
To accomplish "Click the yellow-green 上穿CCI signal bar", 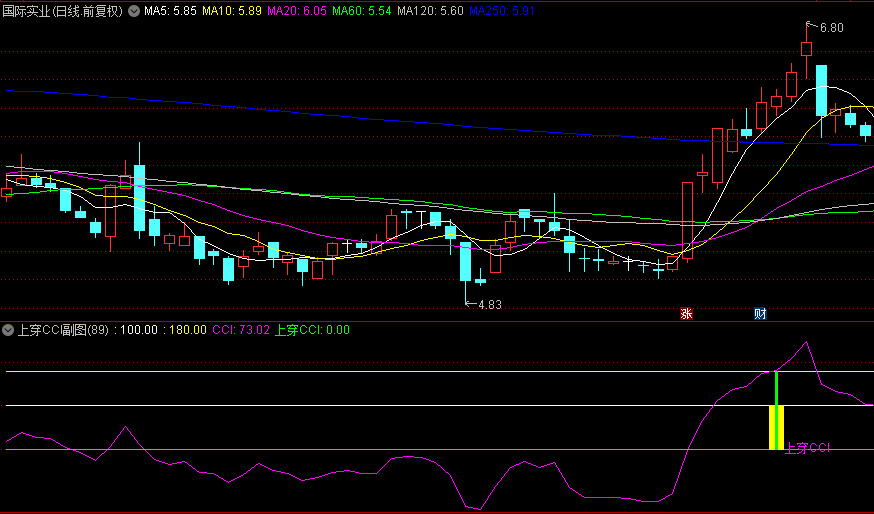I will click(x=776, y=411).
